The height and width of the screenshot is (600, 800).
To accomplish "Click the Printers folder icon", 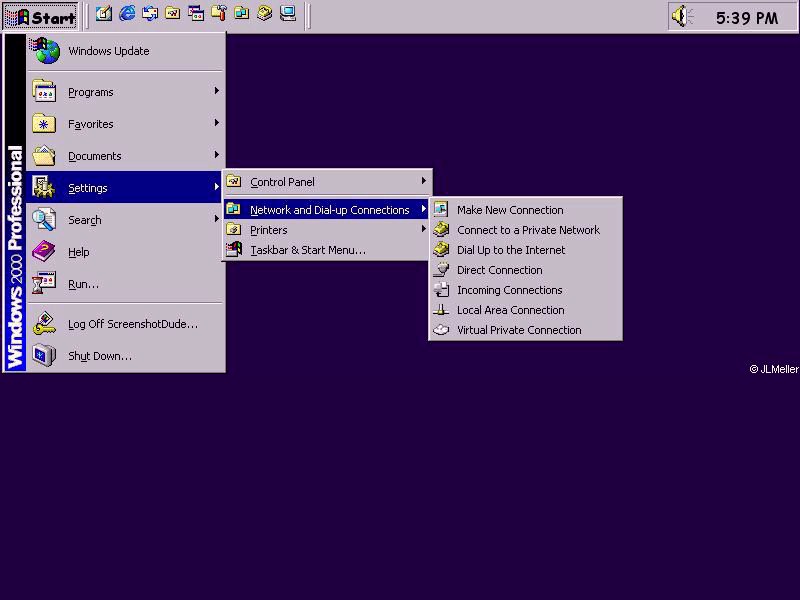I will pos(234,229).
